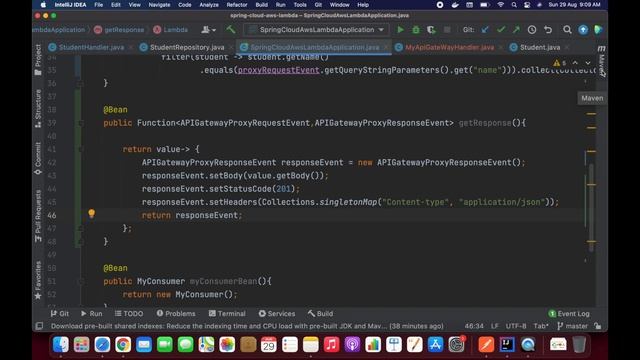Image resolution: width=640 pixels, height=360 pixels.
Task: Jump to next highlighted problem arrow
Action: coord(588,63)
